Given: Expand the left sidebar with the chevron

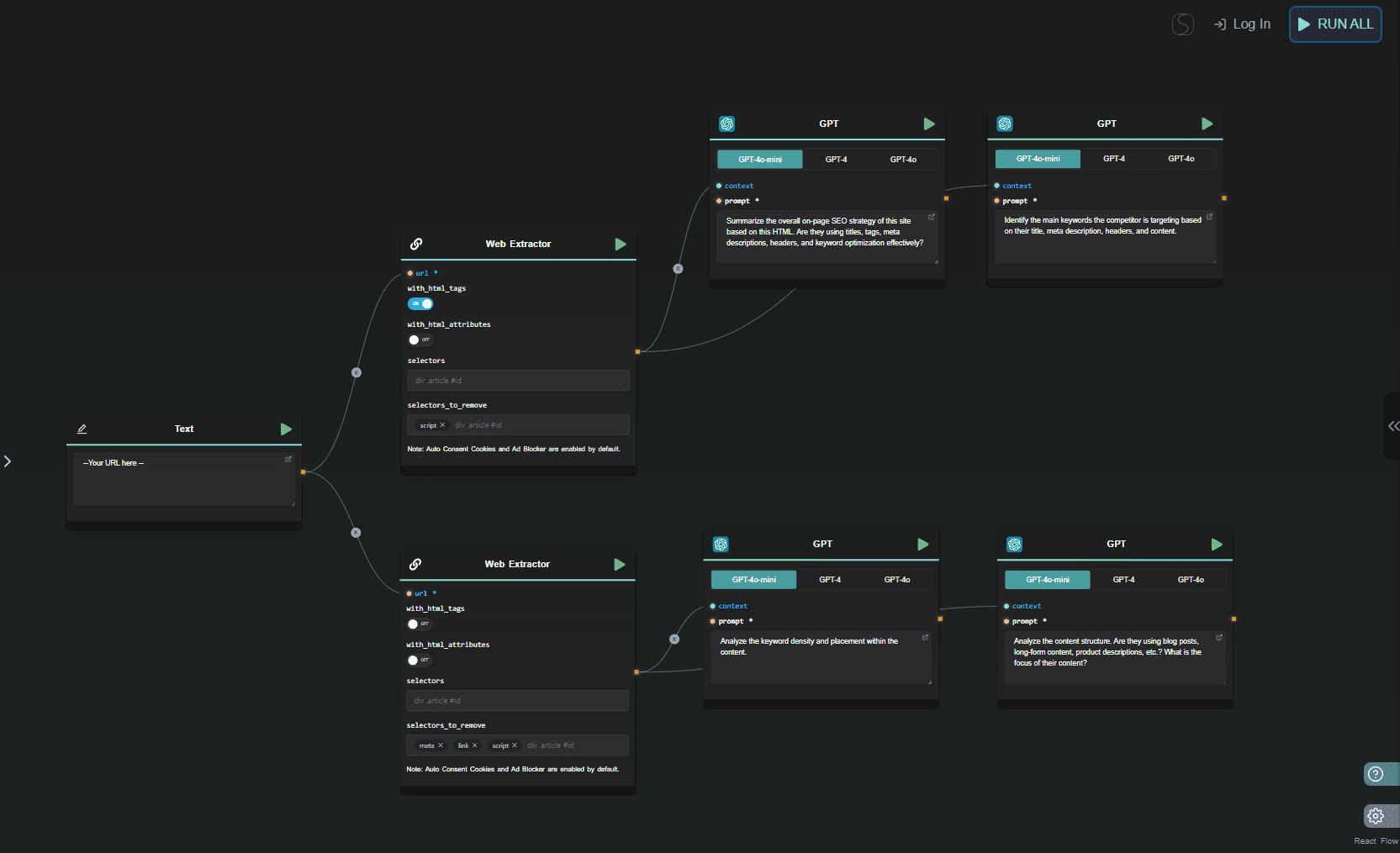Looking at the screenshot, I should (x=7, y=461).
